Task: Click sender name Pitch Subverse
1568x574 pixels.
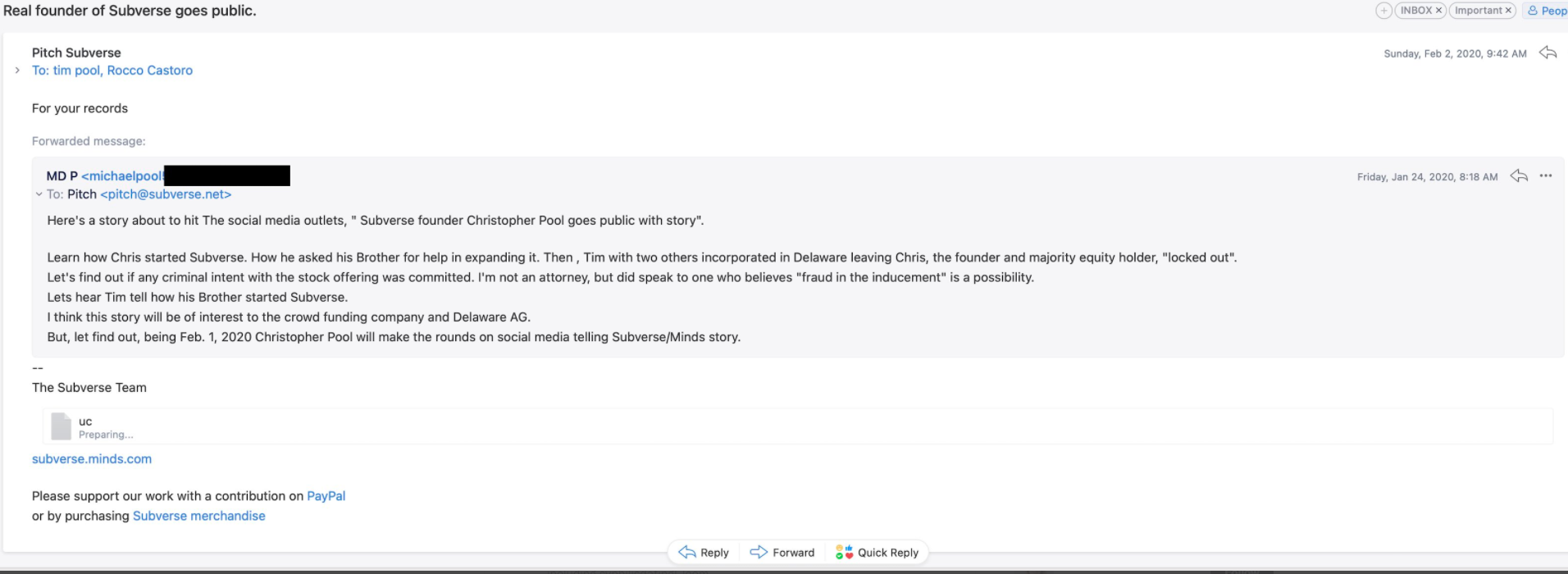Action: (76, 52)
